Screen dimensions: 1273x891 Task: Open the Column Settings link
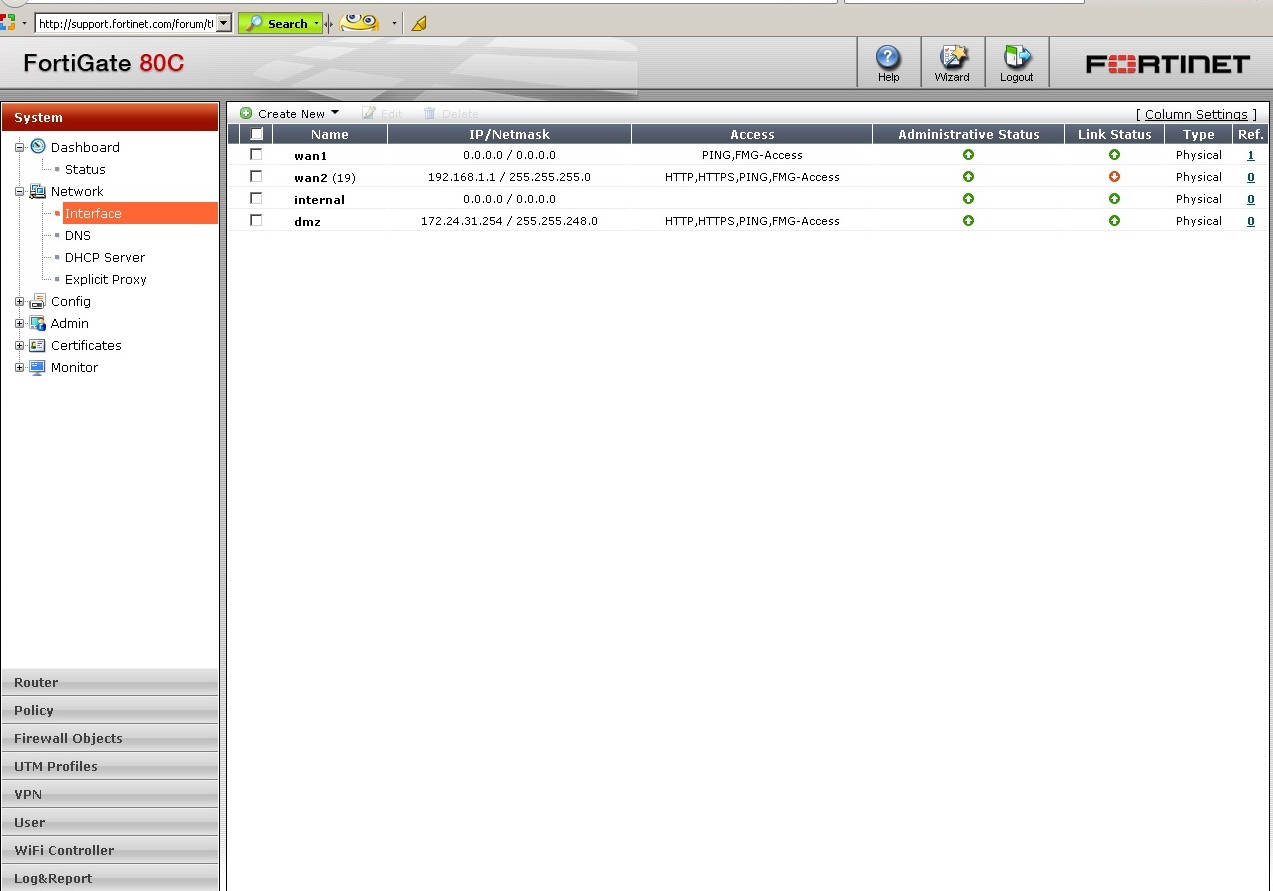pyautogui.click(x=1196, y=114)
